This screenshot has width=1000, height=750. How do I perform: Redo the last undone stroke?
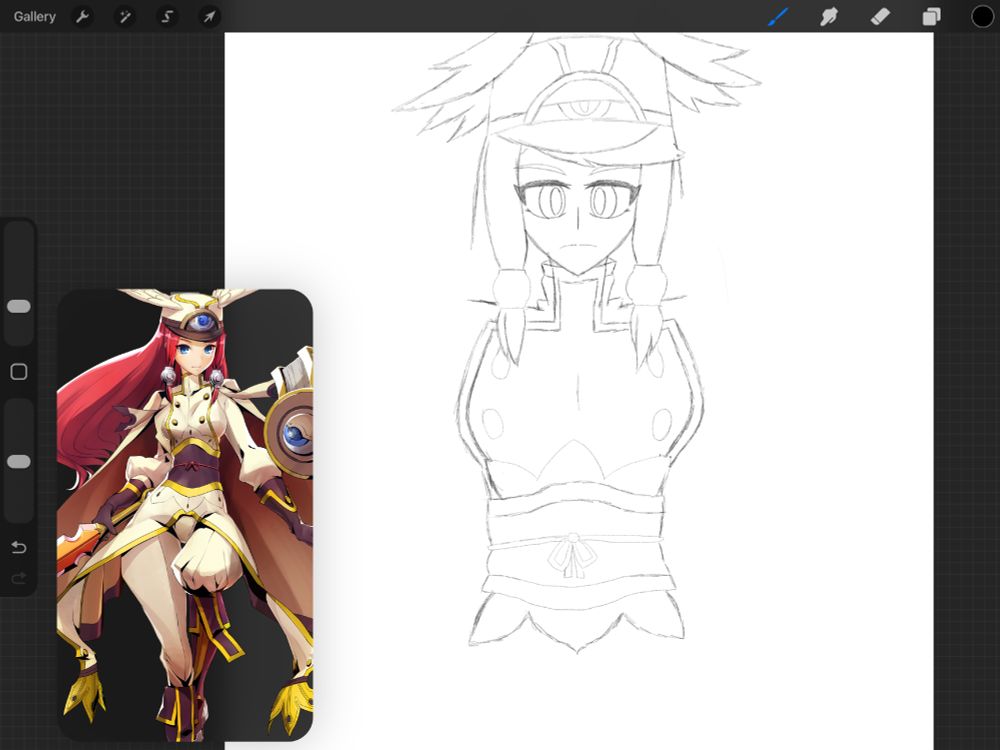[18, 578]
